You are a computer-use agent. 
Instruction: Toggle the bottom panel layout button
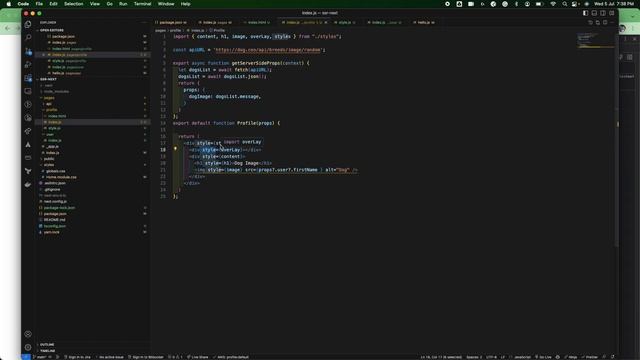point(594,13)
